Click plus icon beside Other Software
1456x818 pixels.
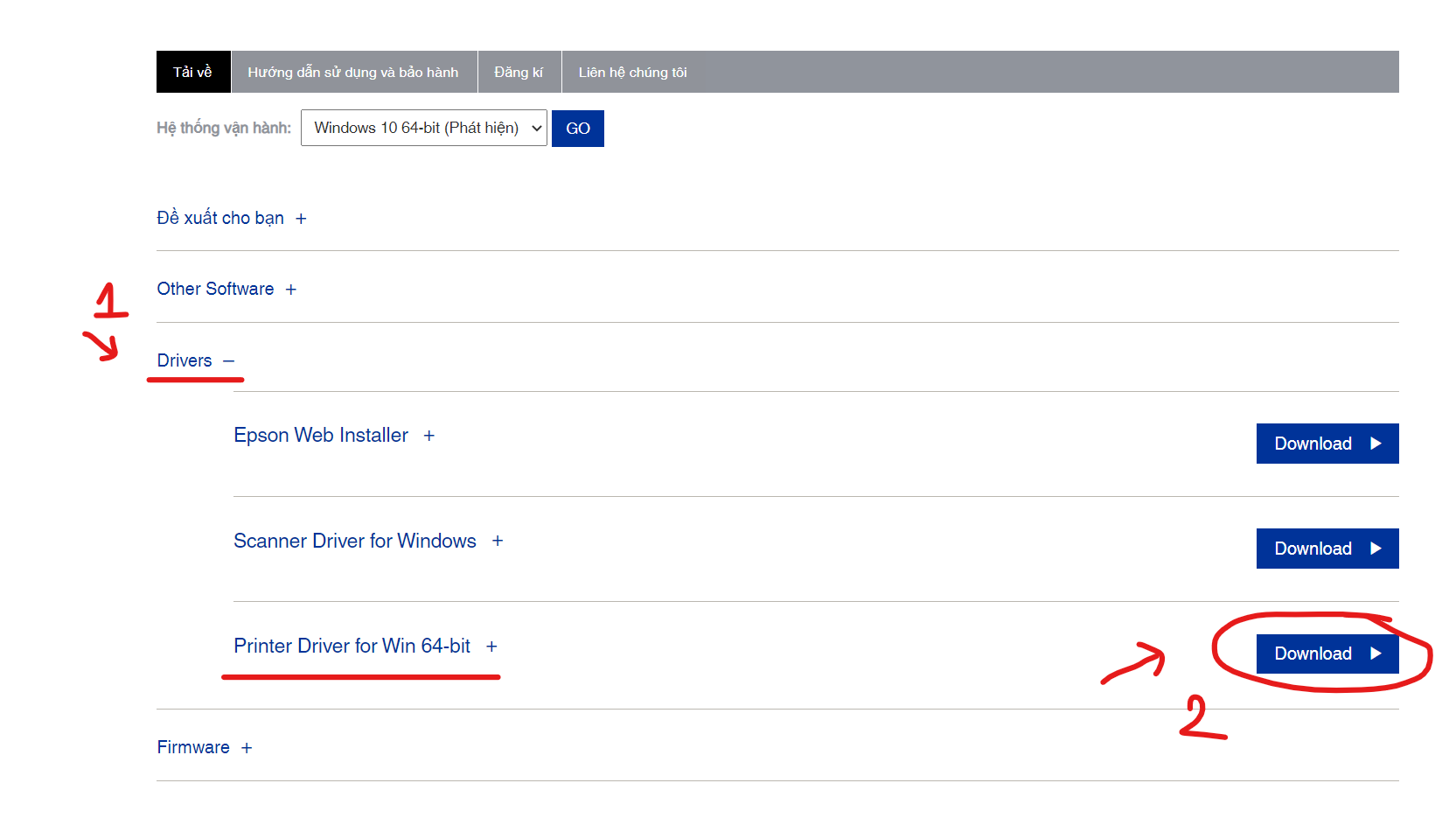pos(291,290)
